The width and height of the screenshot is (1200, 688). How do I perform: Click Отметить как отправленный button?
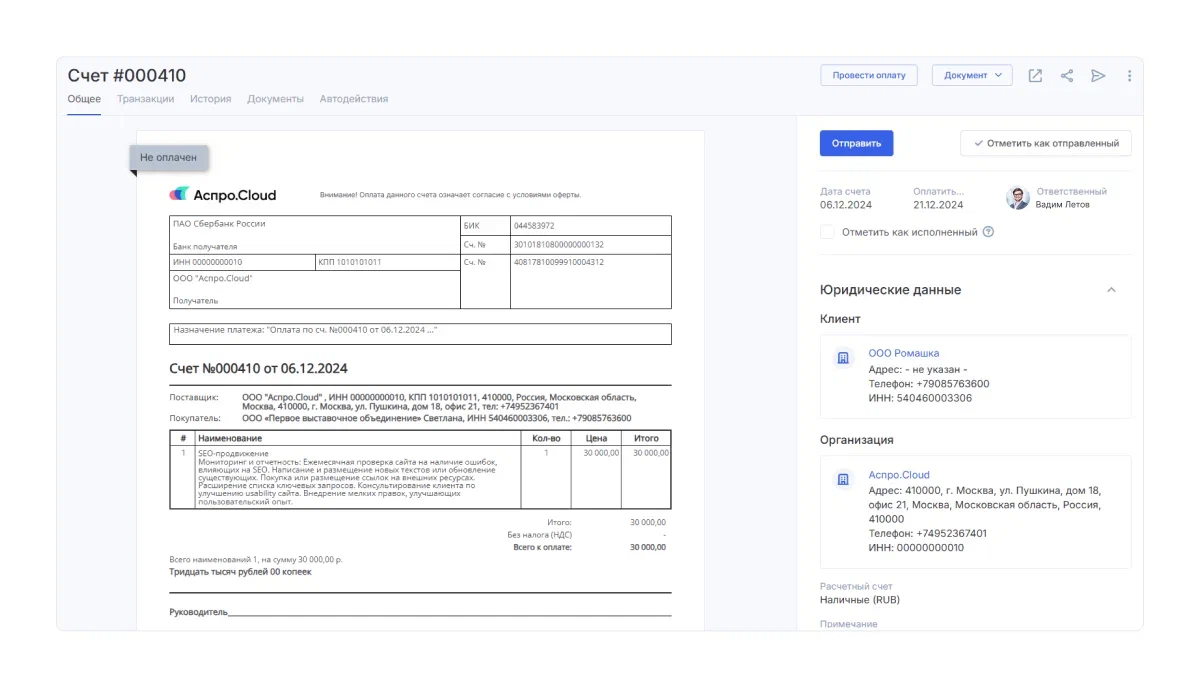point(1045,143)
